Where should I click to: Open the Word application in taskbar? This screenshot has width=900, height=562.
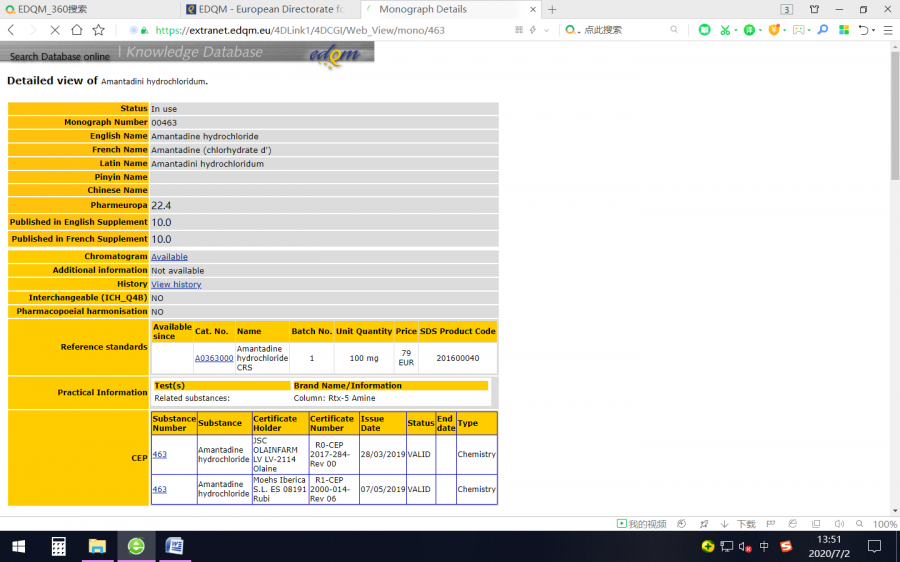[174, 546]
